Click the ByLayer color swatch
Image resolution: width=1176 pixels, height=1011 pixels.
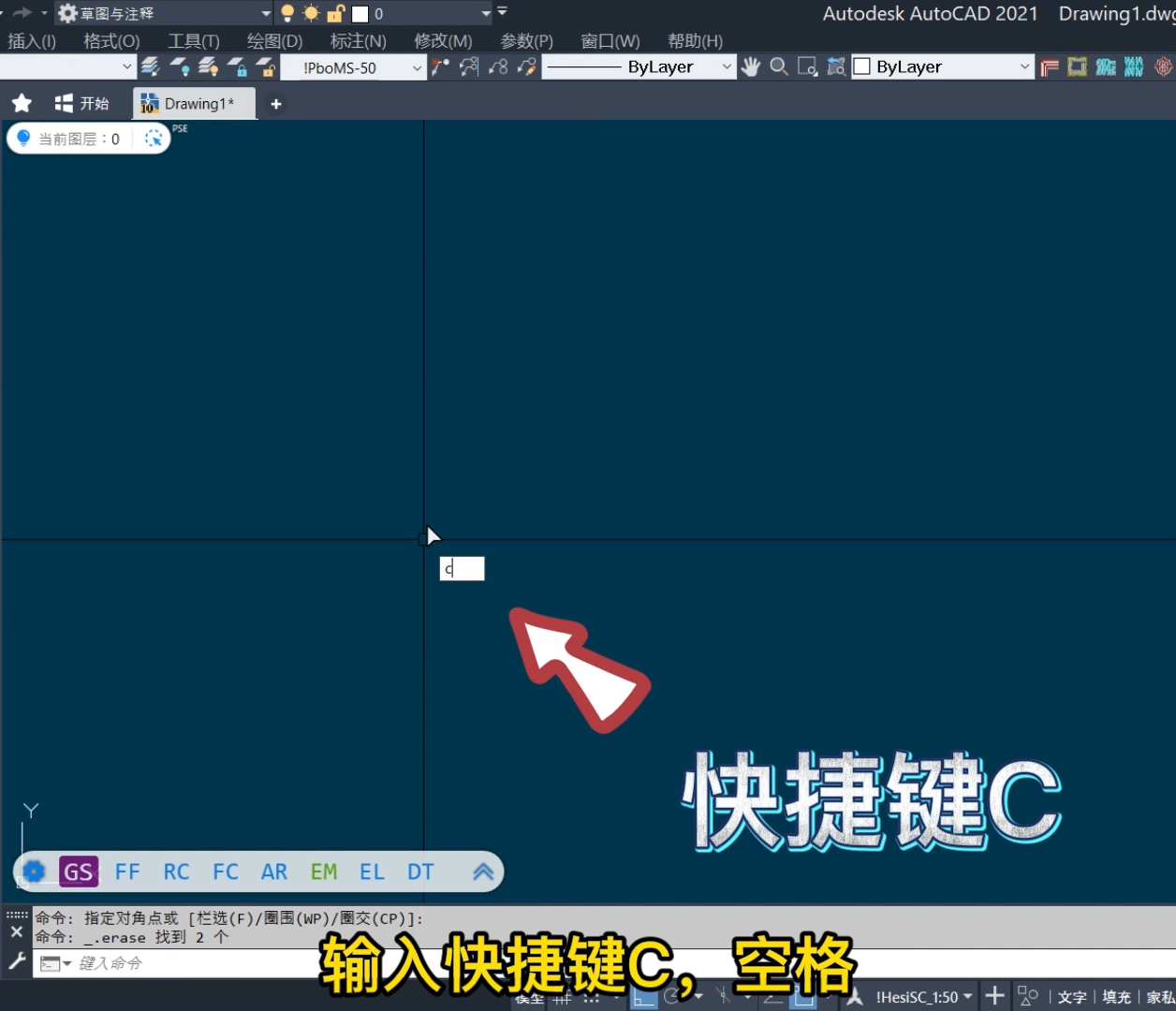(863, 66)
